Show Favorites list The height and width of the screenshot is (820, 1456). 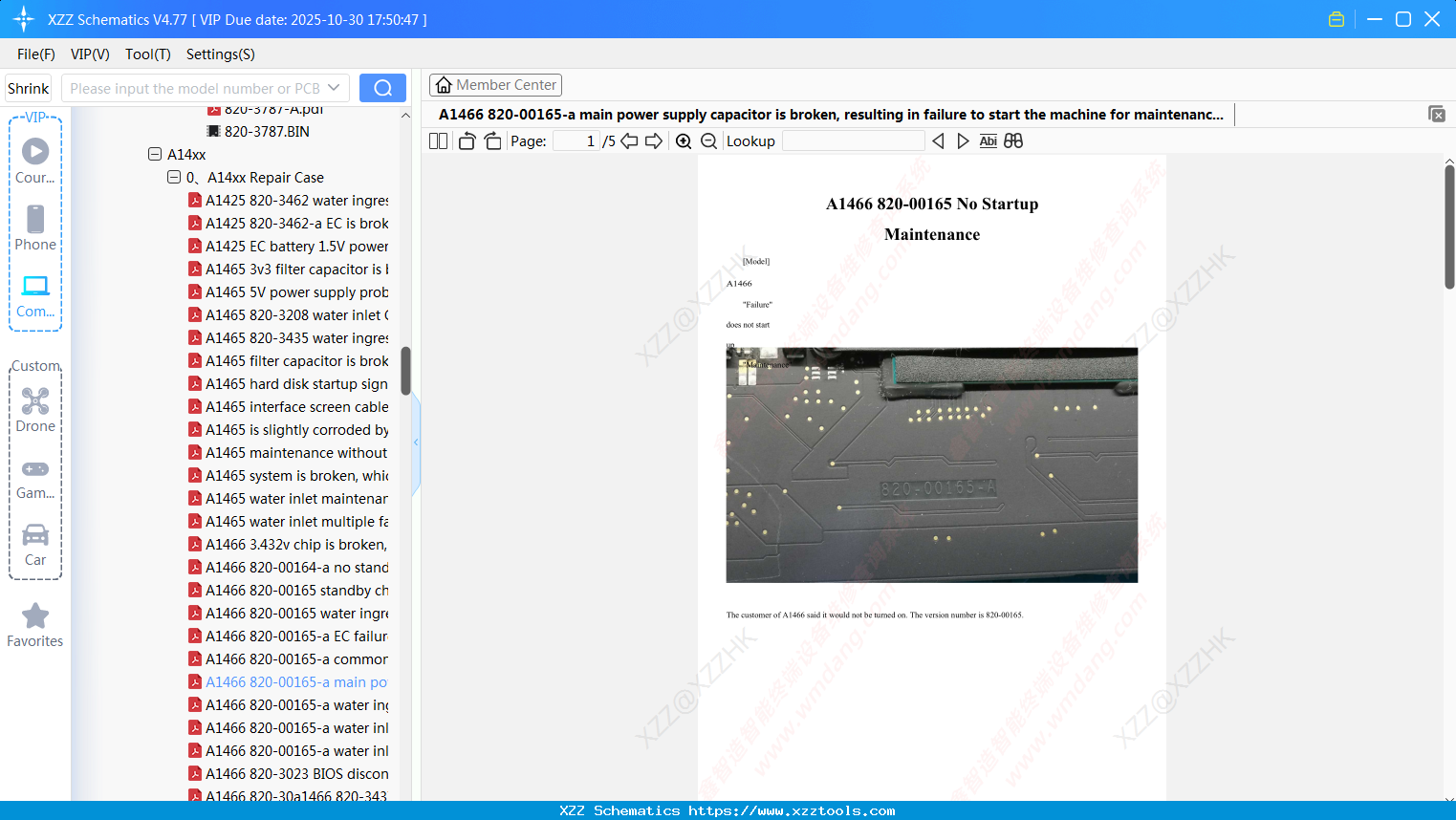click(x=35, y=625)
